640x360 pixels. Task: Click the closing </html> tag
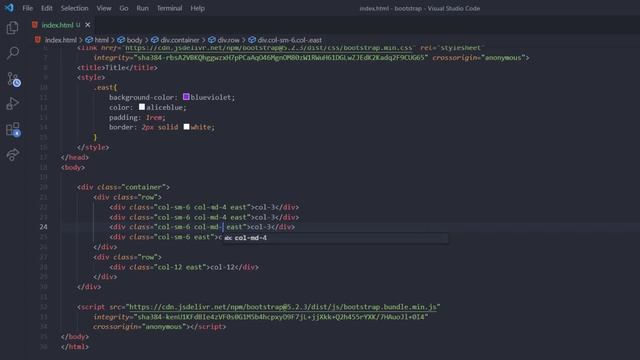(x=75, y=347)
